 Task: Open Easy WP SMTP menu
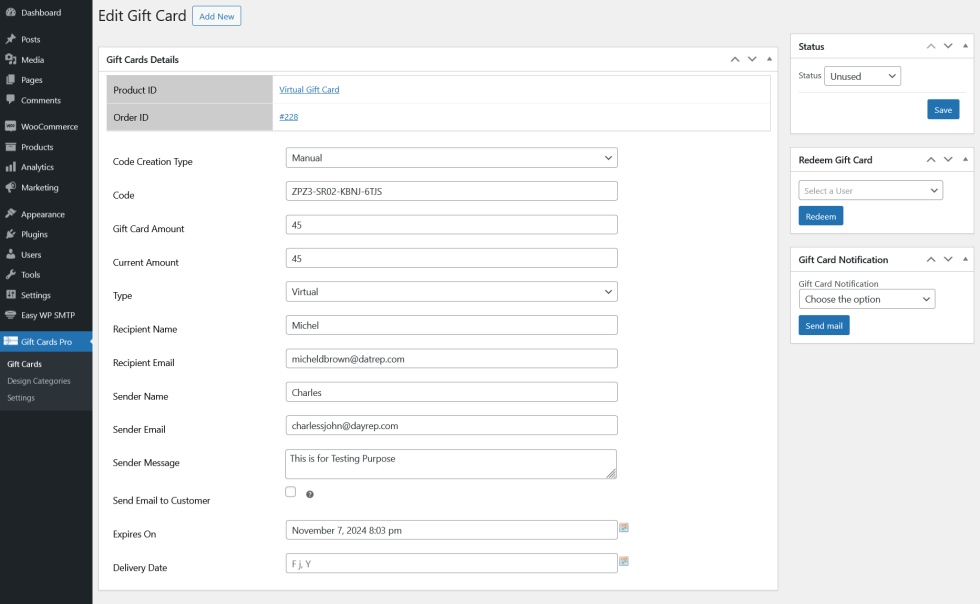click(47, 315)
